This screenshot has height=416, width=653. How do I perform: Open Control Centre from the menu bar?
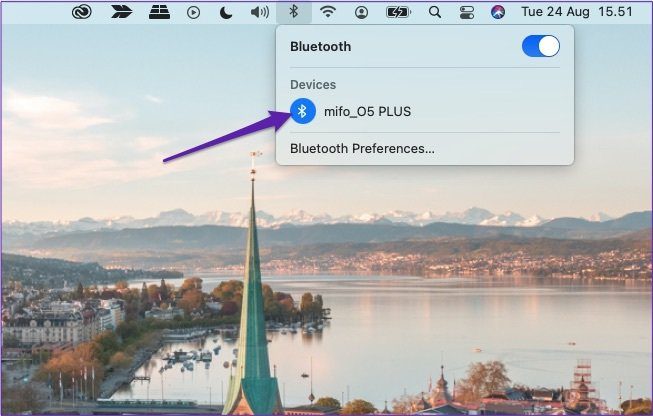tap(467, 12)
